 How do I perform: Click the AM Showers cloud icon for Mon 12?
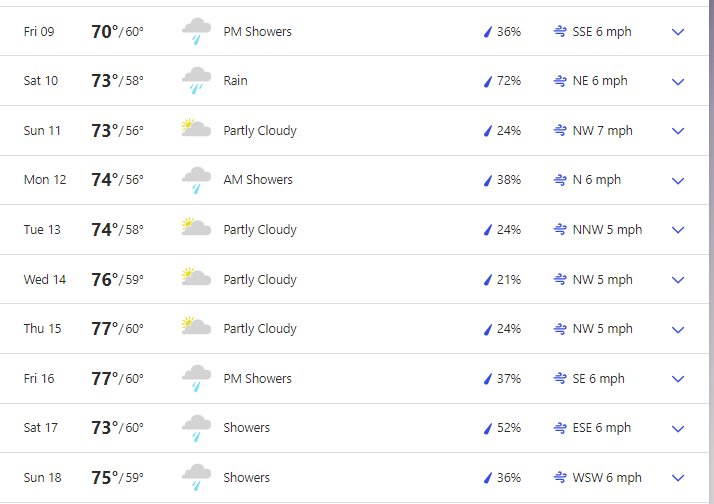pyautogui.click(x=196, y=180)
